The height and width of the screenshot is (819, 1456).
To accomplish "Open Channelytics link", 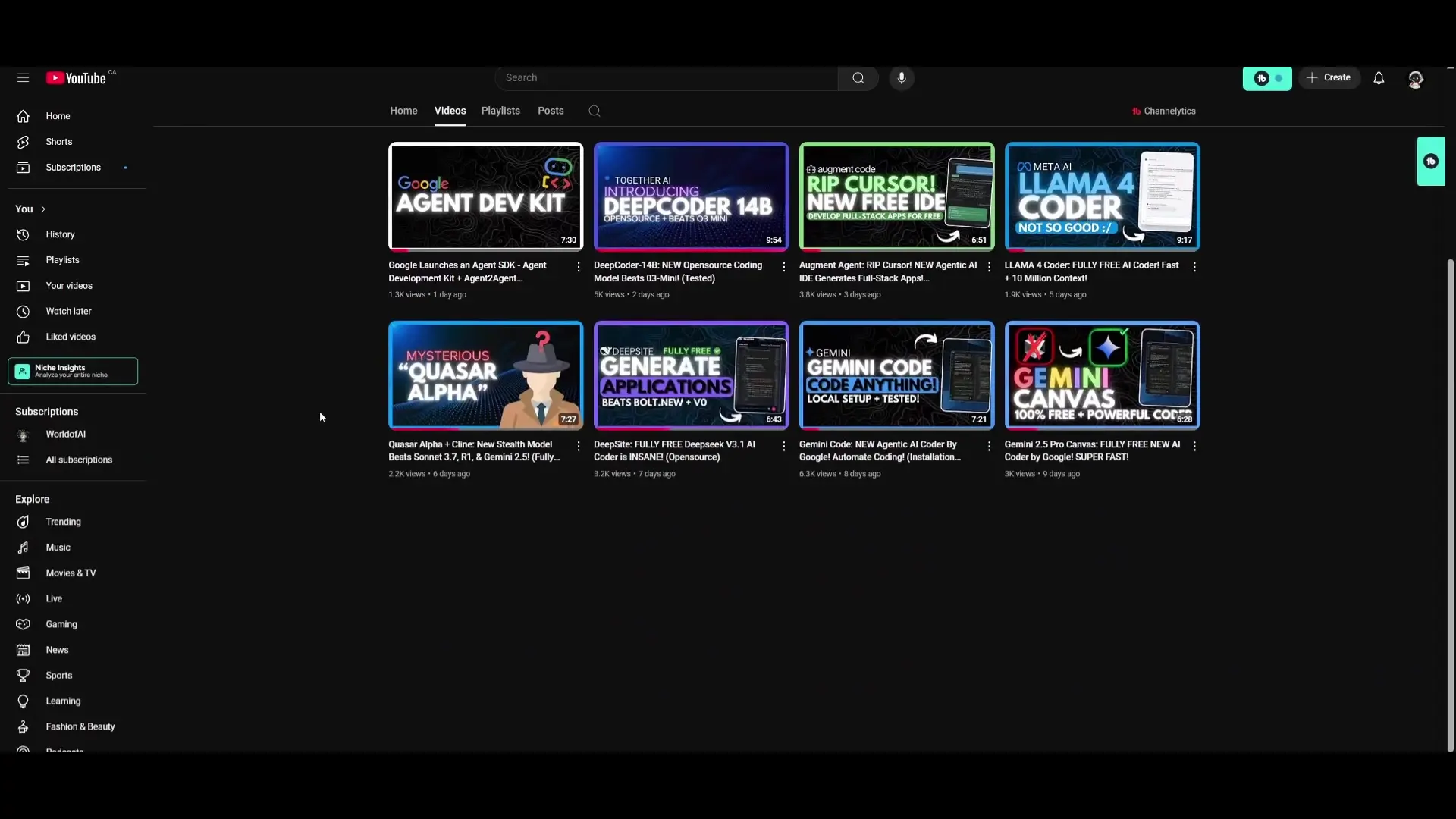I will click(x=1163, y=111).
